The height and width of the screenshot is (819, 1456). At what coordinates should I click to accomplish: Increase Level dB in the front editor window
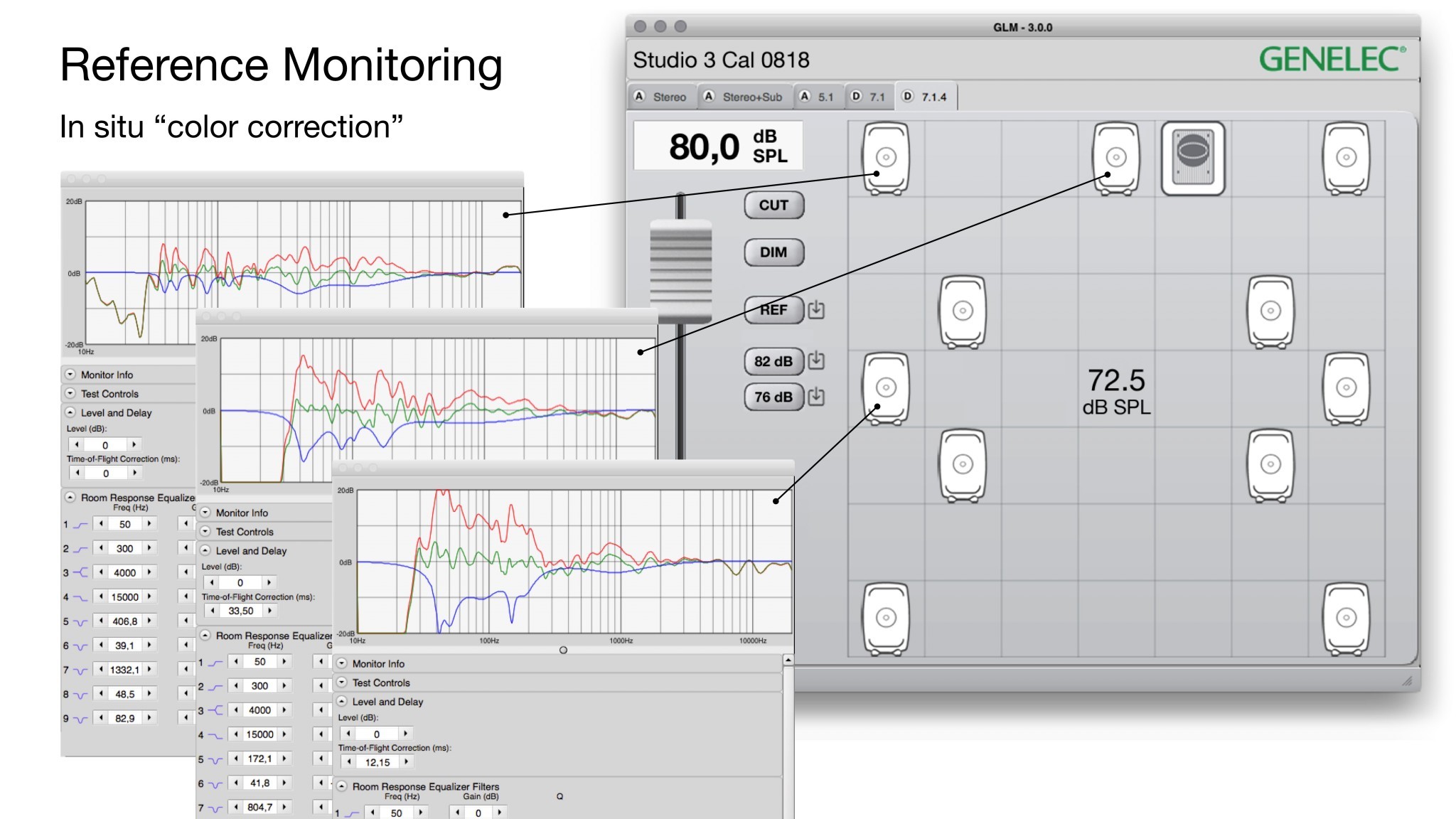[x=405, y=733]
